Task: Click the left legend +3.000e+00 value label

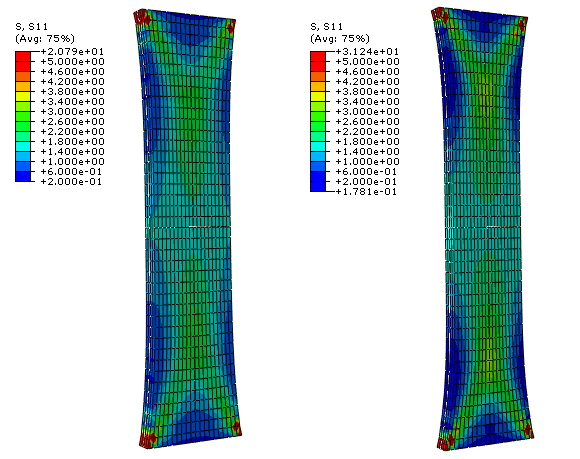Action: coord(72,112)
